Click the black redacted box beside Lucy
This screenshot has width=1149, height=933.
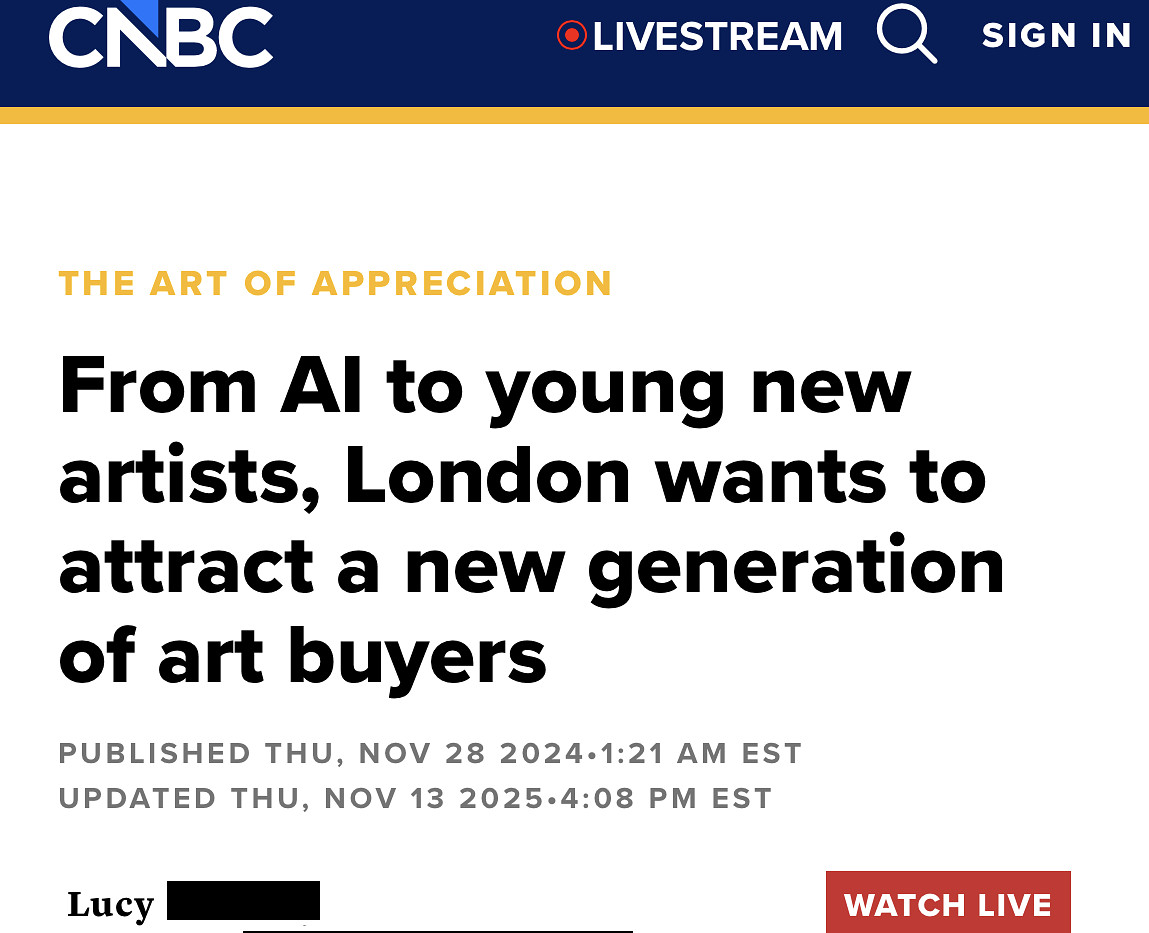click(243, 900)
